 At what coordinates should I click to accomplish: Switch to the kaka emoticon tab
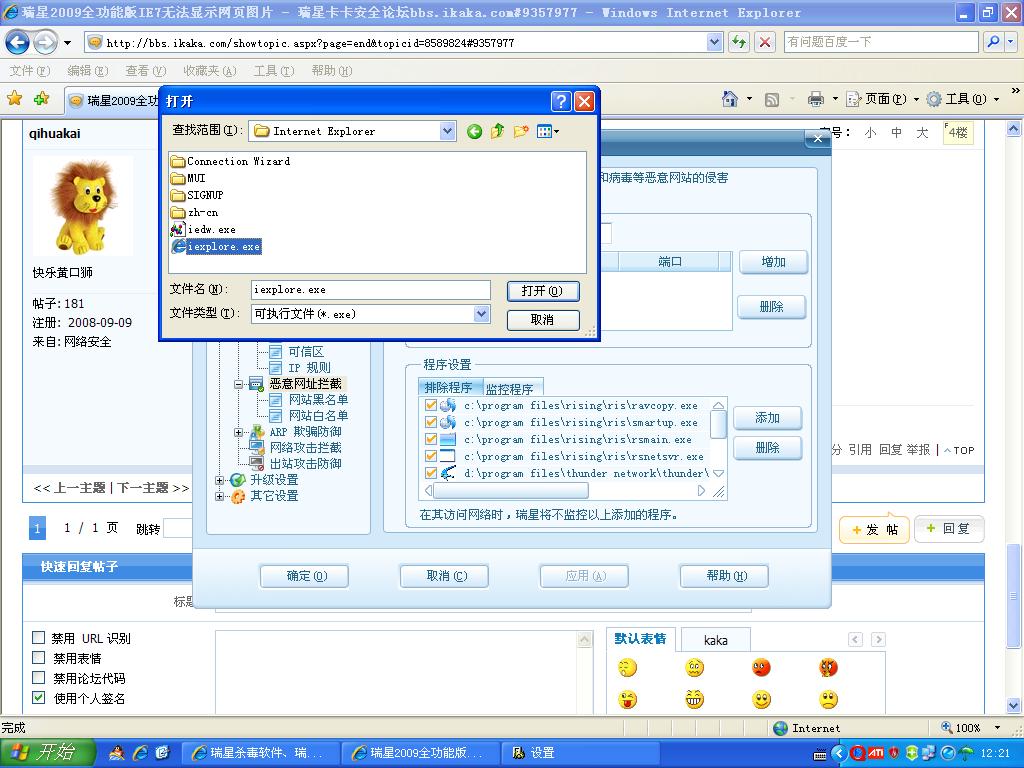(716, 640)
